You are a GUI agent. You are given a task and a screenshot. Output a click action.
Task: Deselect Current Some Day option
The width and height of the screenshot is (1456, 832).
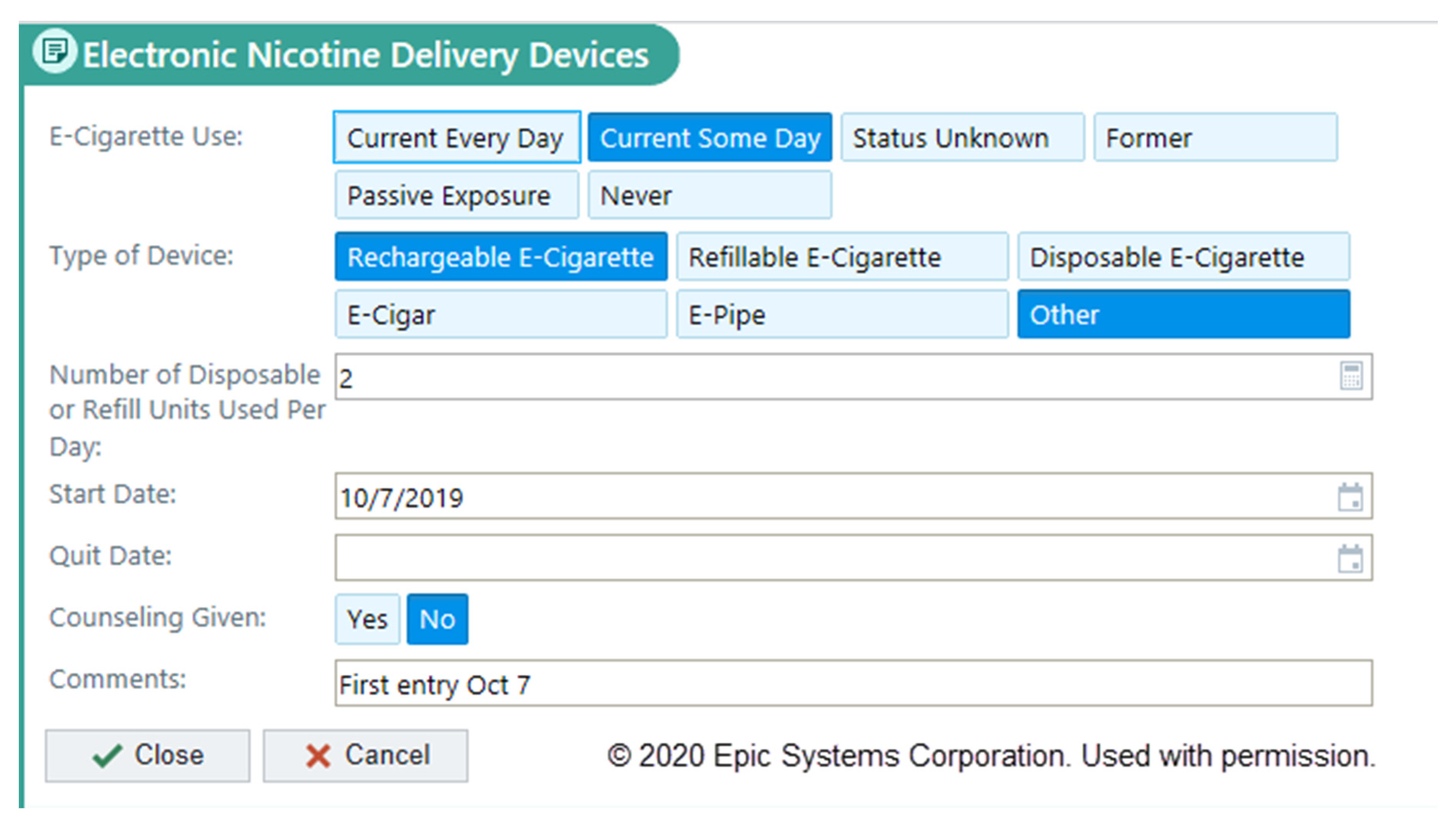coord(710,138)
